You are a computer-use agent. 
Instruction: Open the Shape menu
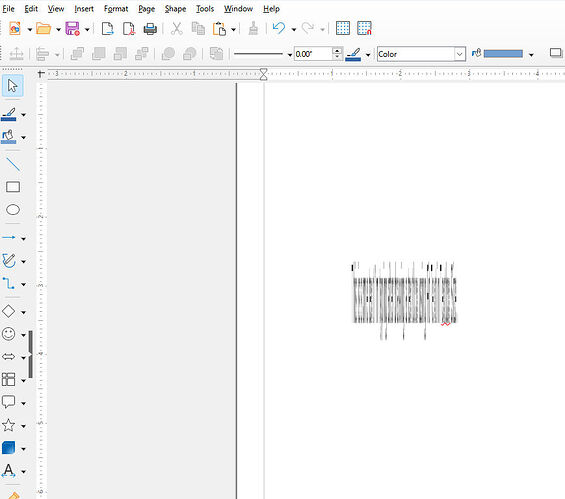click(175, 9)
